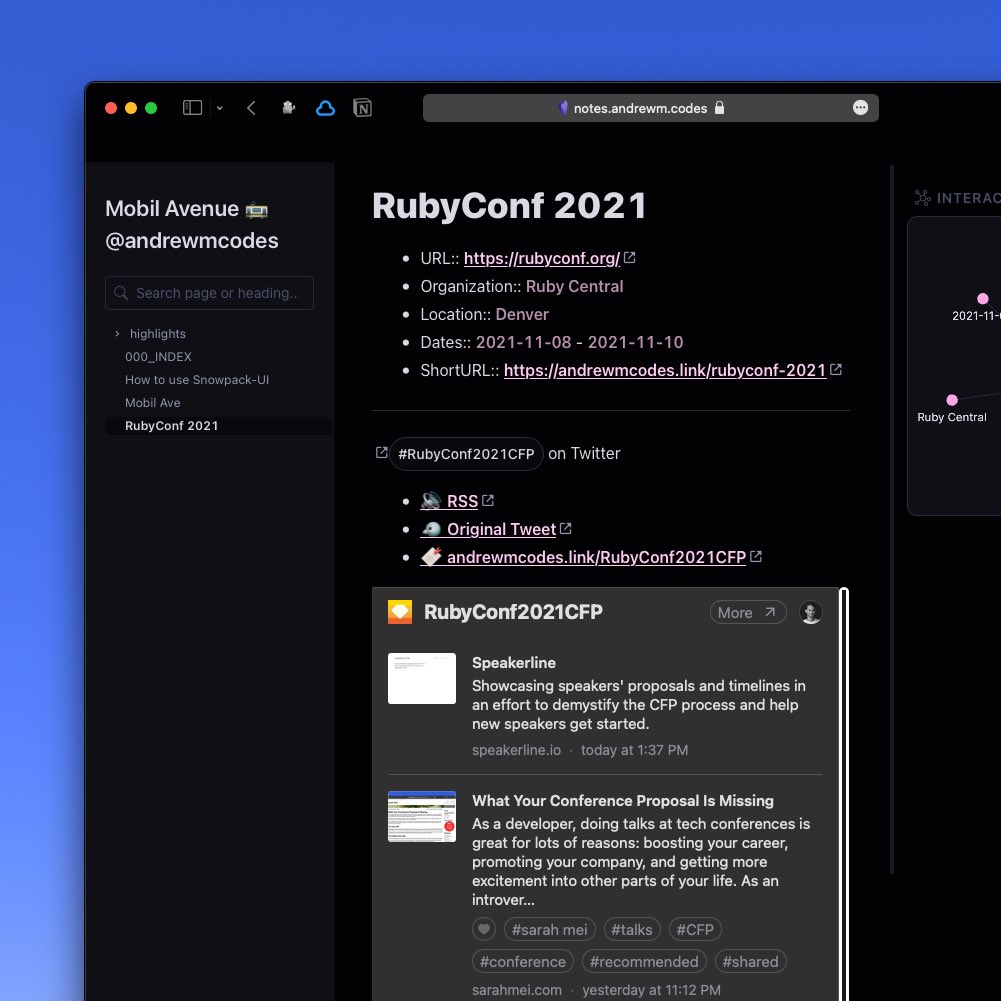Click the Obsidian favicon in the address bar
This screenshot has height=1001, width=1001.
[x=563, y=107]
